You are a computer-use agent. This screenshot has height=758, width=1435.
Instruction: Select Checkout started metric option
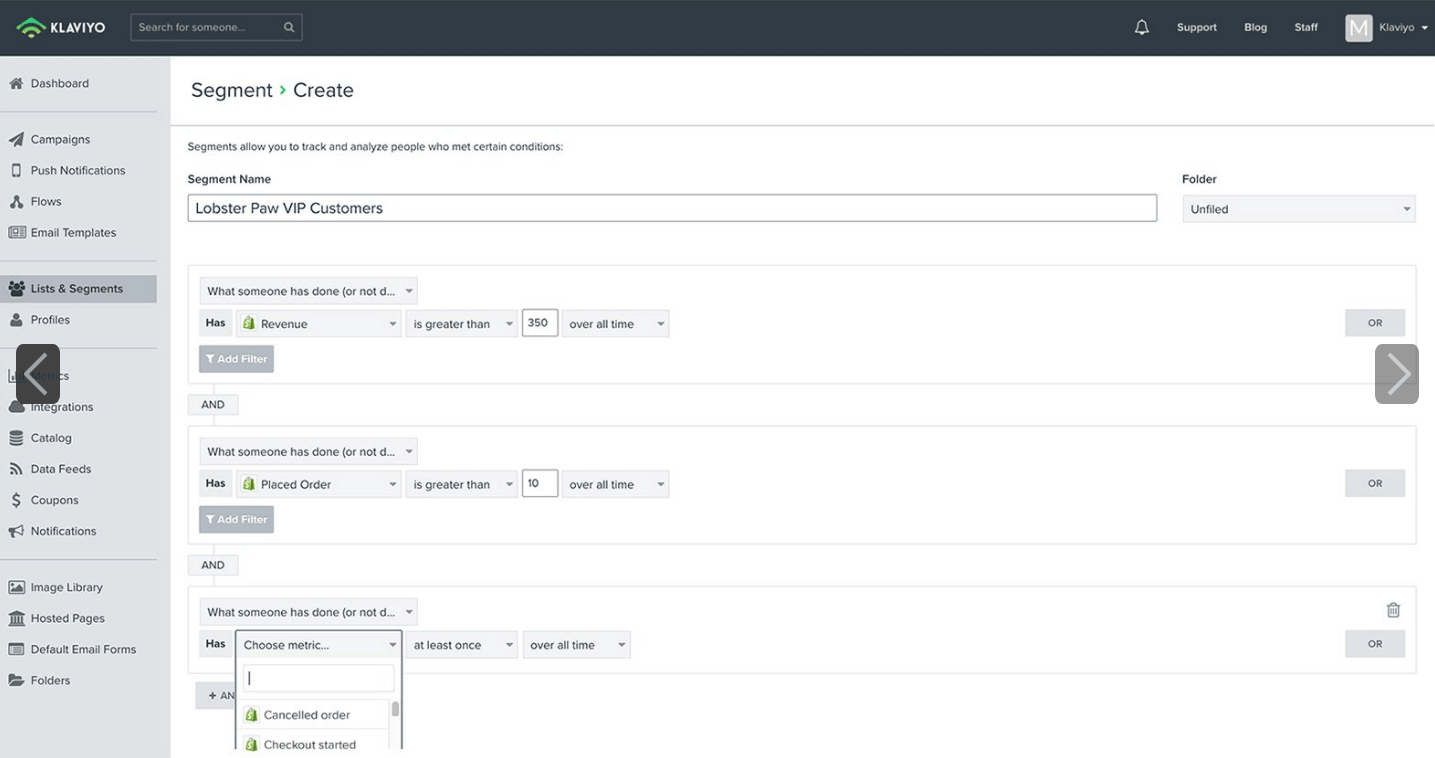pos(309,744)
